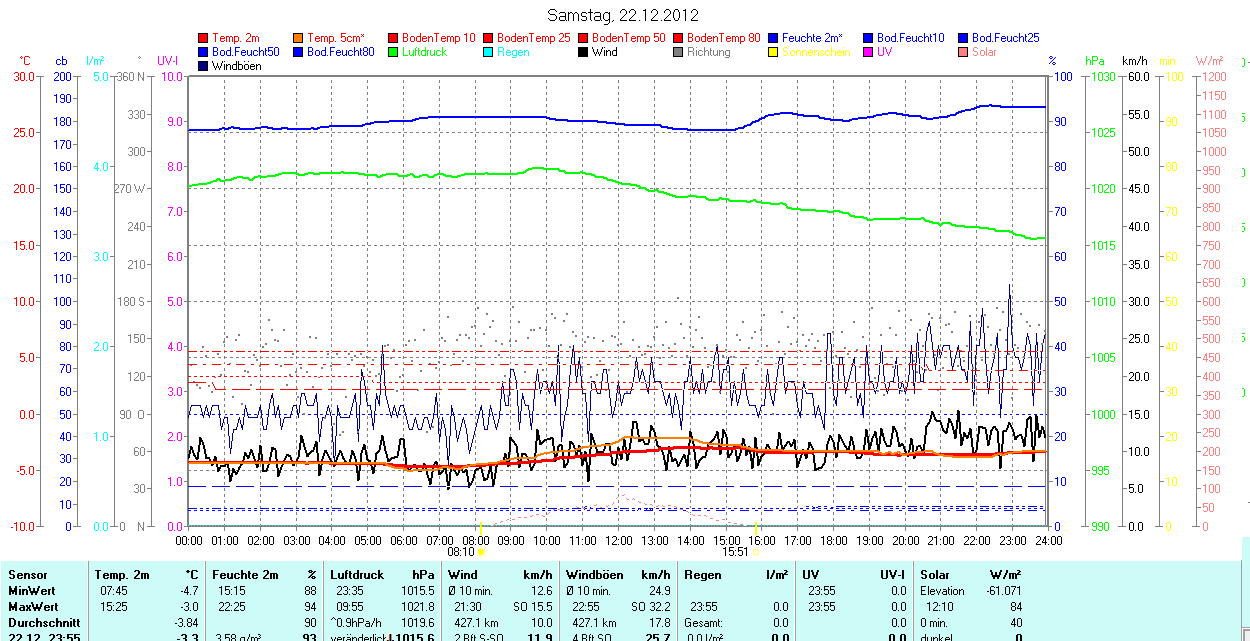Click the black Wind legend swatch
Viewport: 1250px width, 641px height.
(584, 52)
